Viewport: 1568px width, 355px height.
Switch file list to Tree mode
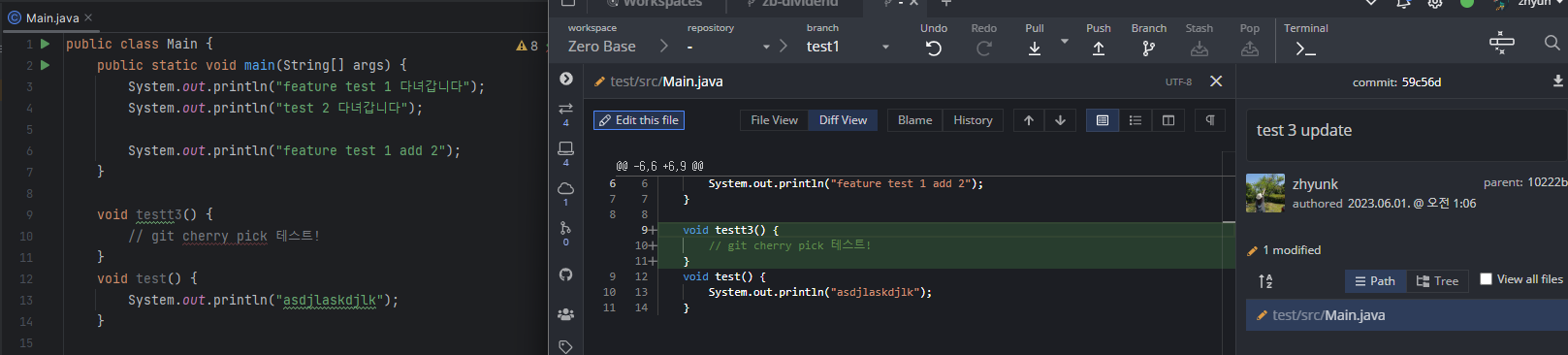[1437, 281]
